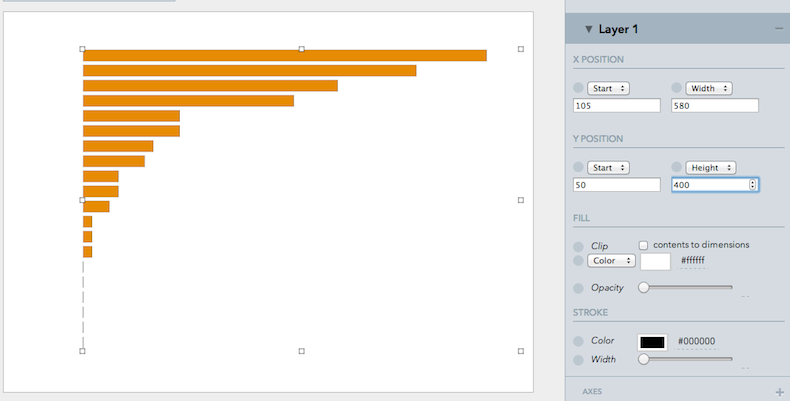Click the minus icon on Layer 1 header
Image resolution: width=790 pixels, height=401 pixels.
[x=779, y=29]
